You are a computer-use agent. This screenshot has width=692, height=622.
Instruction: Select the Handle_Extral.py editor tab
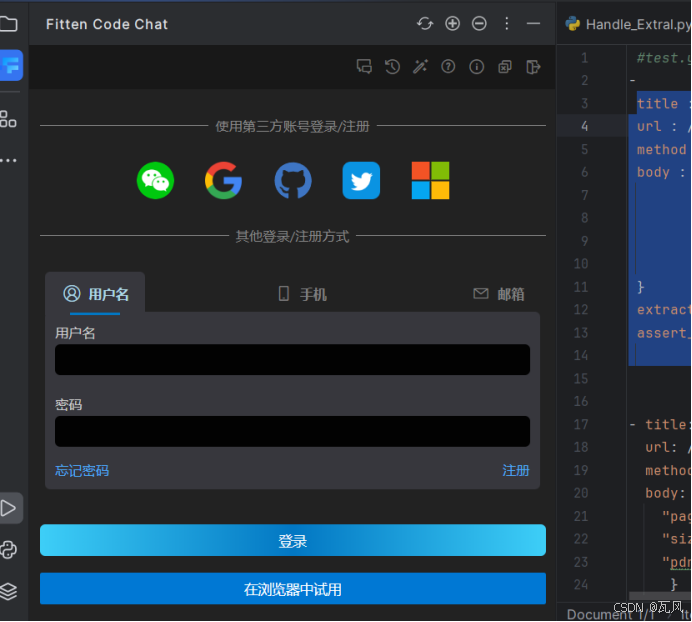point(629,24)
